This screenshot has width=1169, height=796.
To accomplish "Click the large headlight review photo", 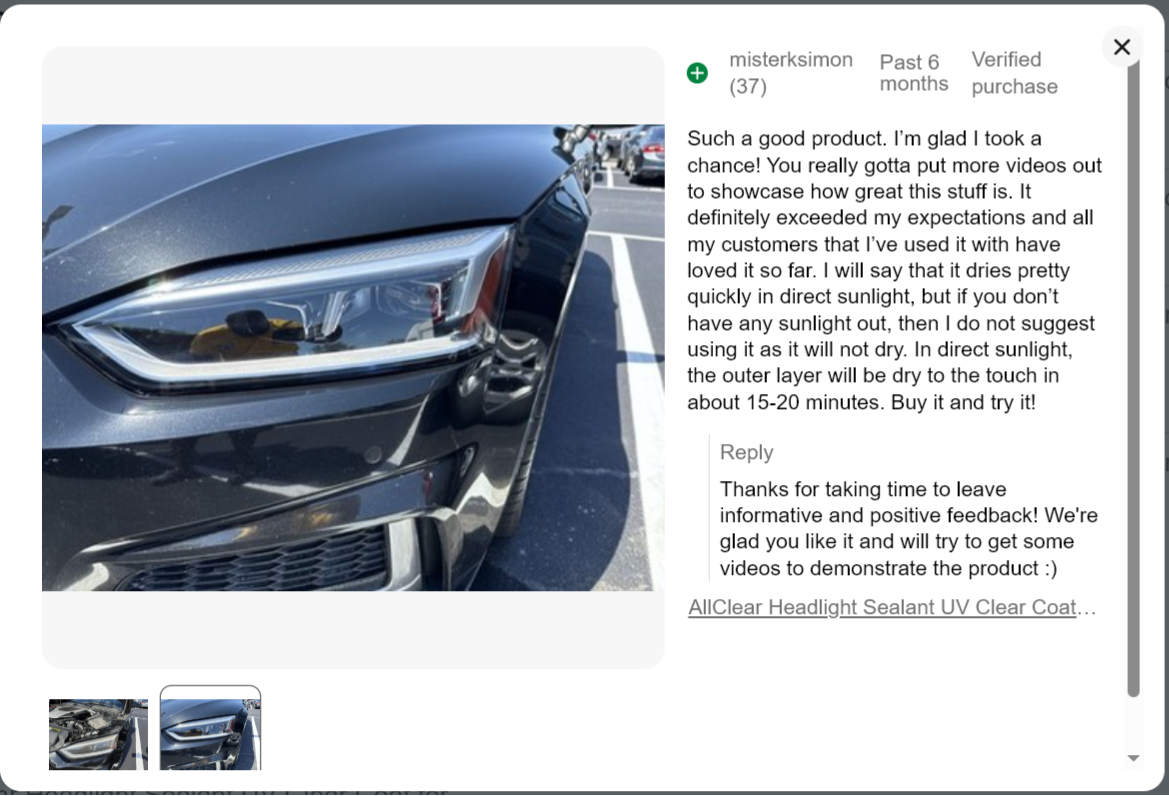I will (353, 358).
